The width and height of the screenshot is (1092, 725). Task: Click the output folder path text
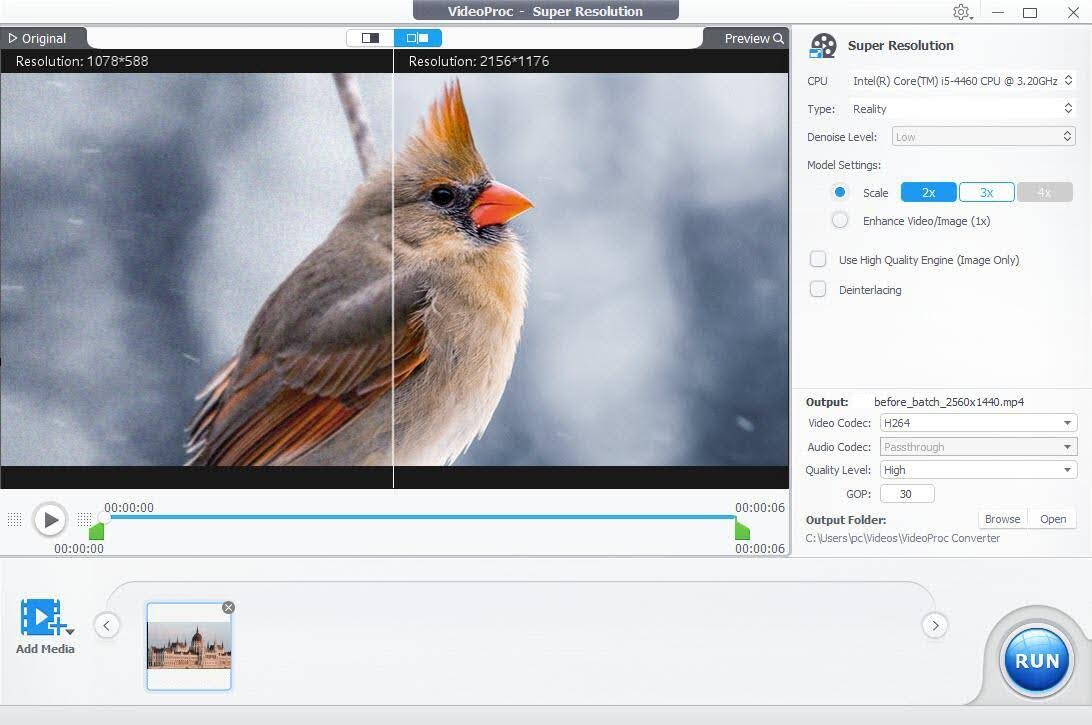[903, 538]
